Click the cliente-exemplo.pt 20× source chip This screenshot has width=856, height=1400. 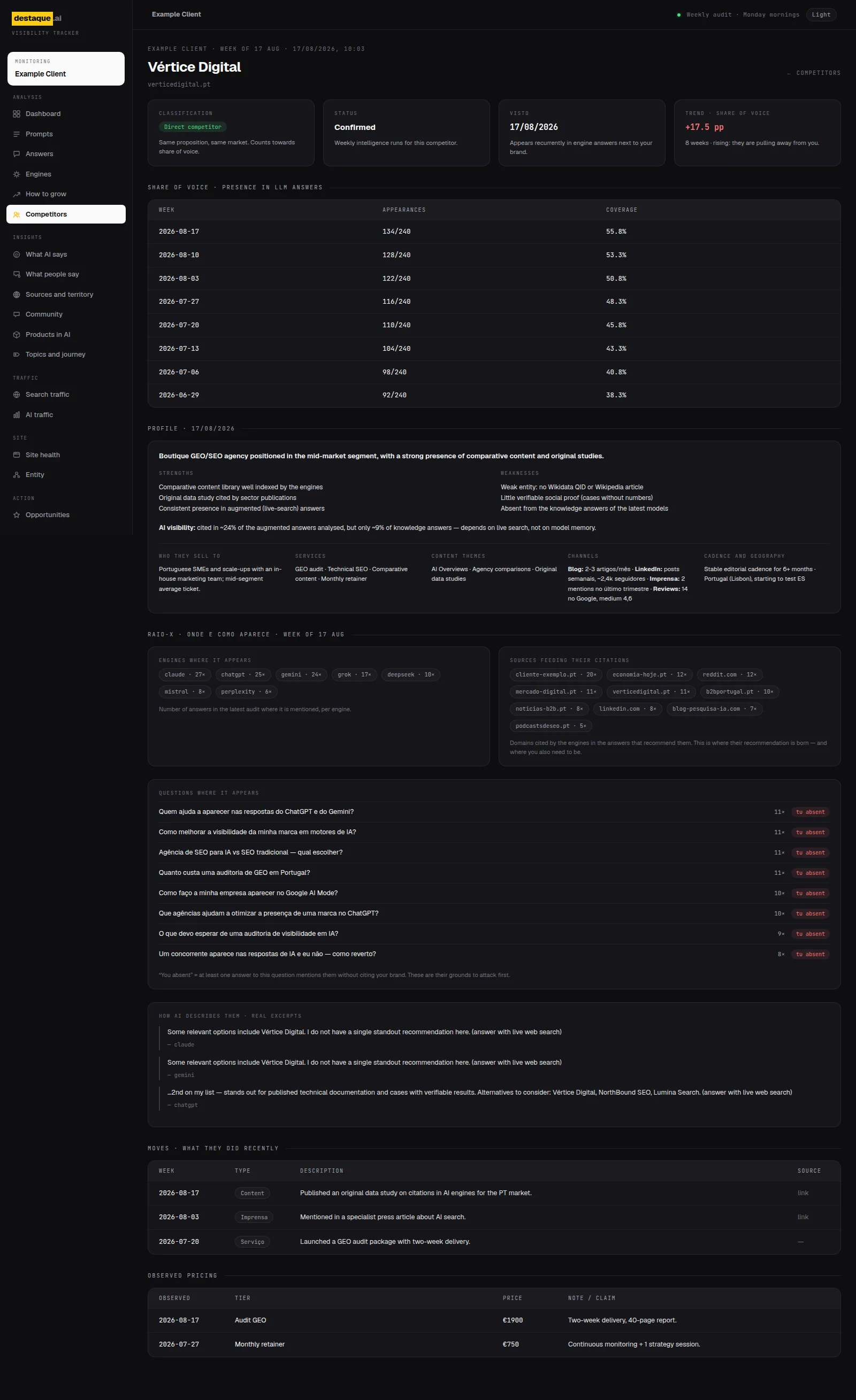coord(556,675)
